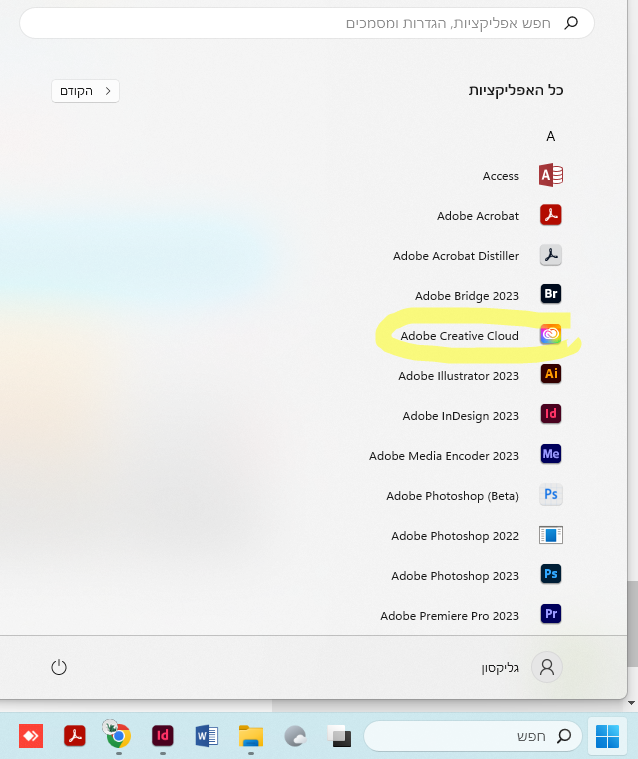638x759 pixels.
Task: Click the כל האפליקציות heading
Action: 516,90
